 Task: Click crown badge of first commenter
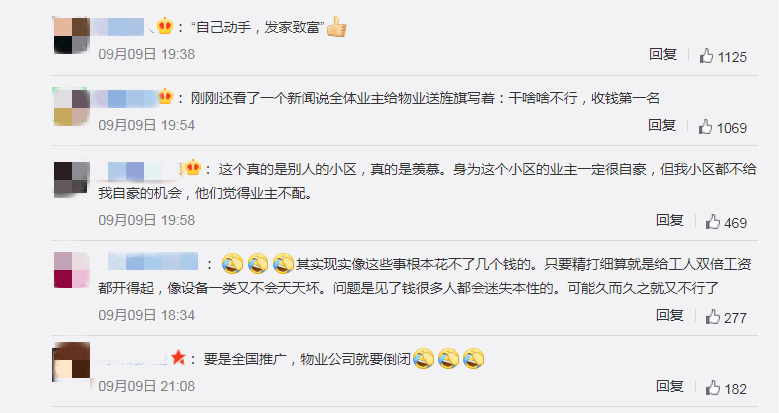coord(164,25)
